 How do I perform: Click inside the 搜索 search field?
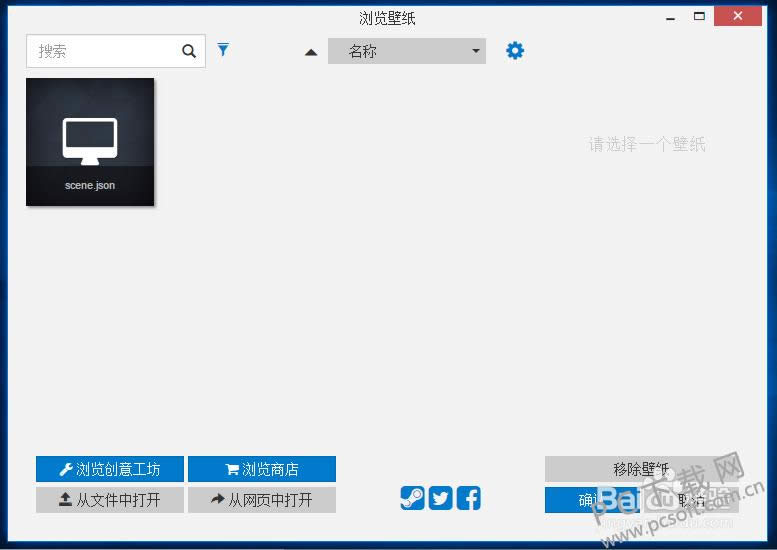(x=105, y=51)
